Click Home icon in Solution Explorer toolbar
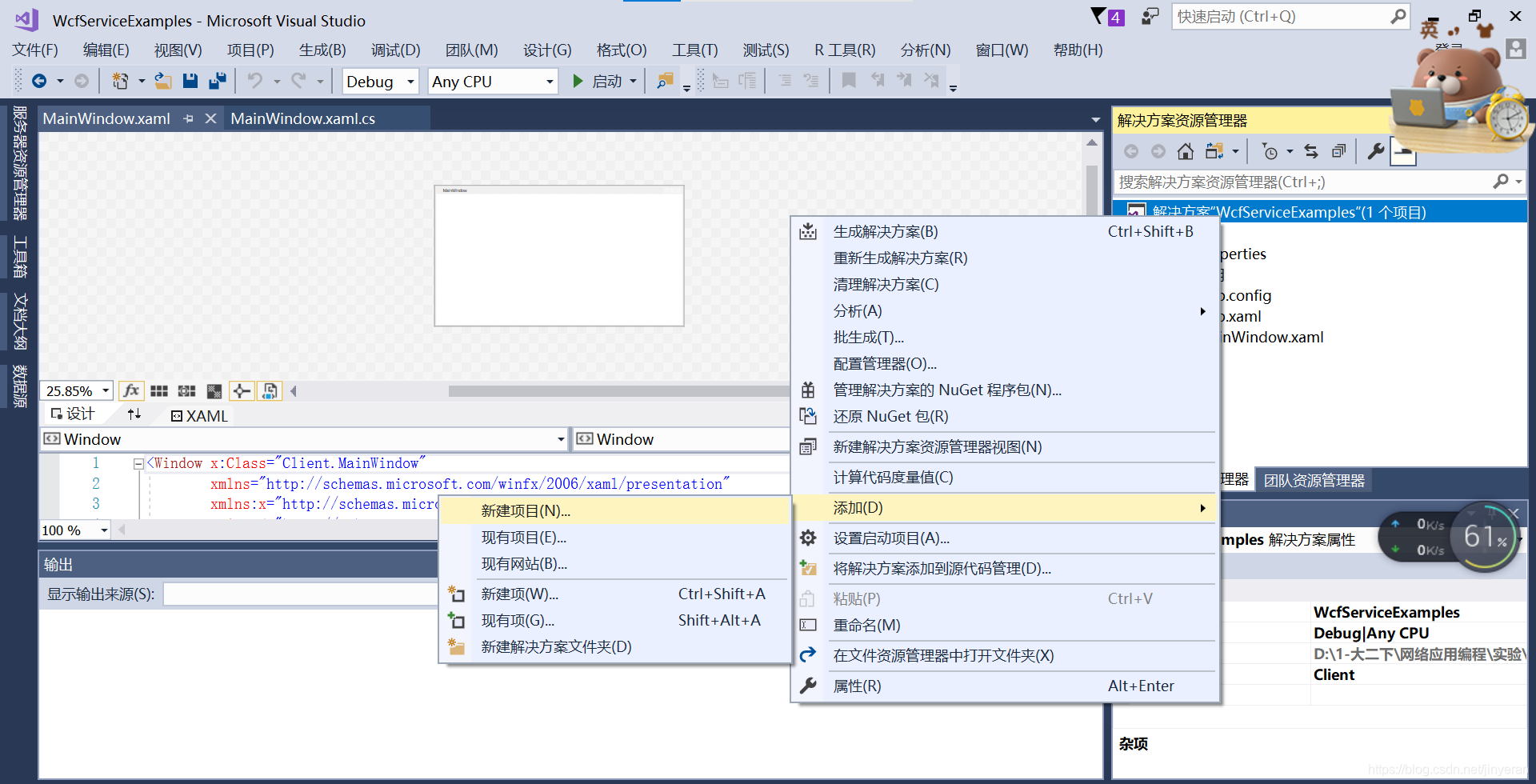The image size is (1536, 784). (1186, 151)
